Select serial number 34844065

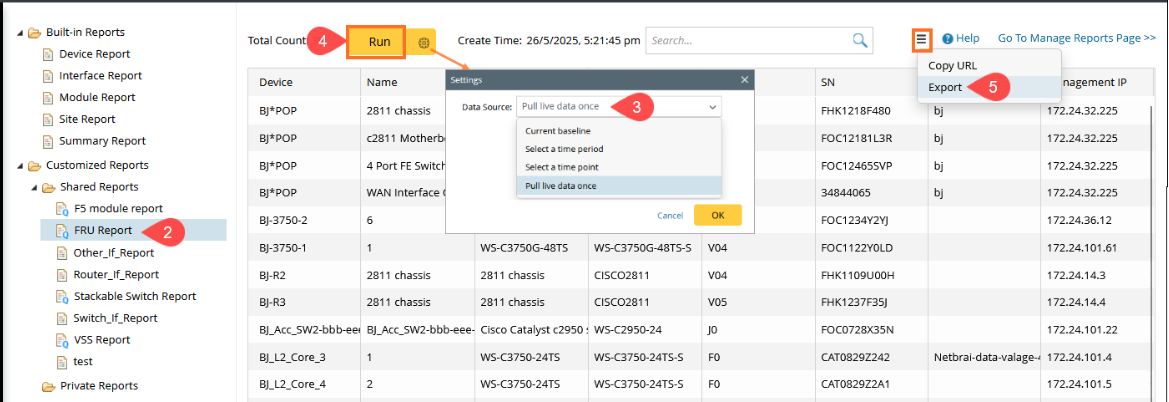[845, 192]
